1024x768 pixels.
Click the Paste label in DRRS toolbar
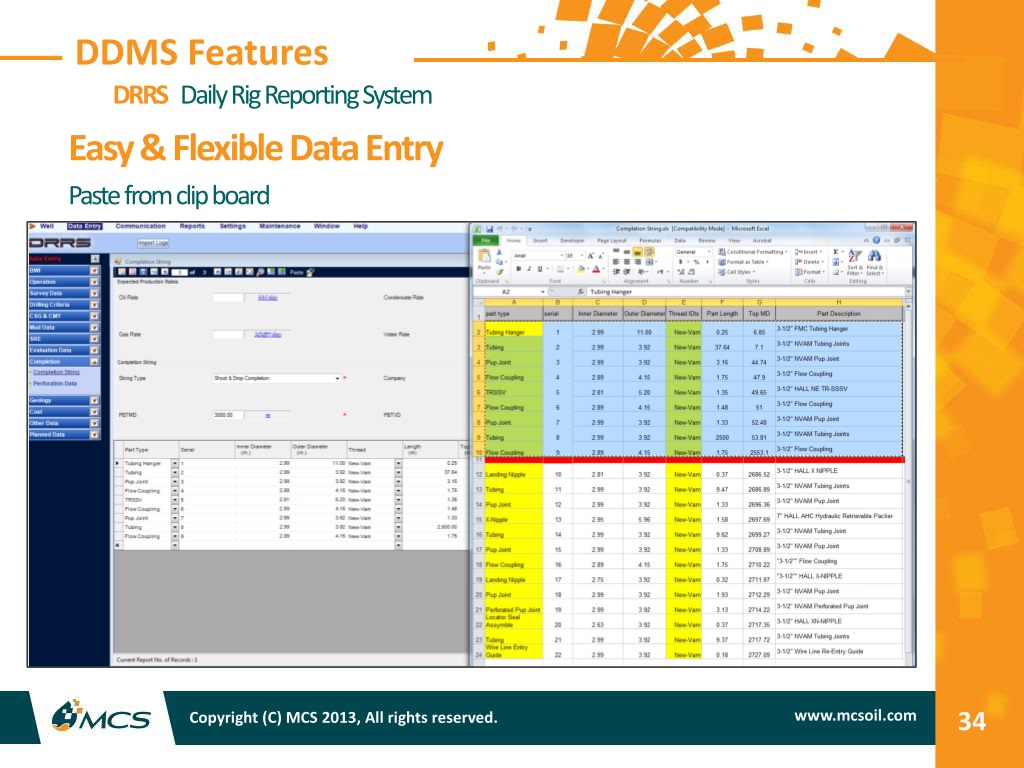pos(296,272)
